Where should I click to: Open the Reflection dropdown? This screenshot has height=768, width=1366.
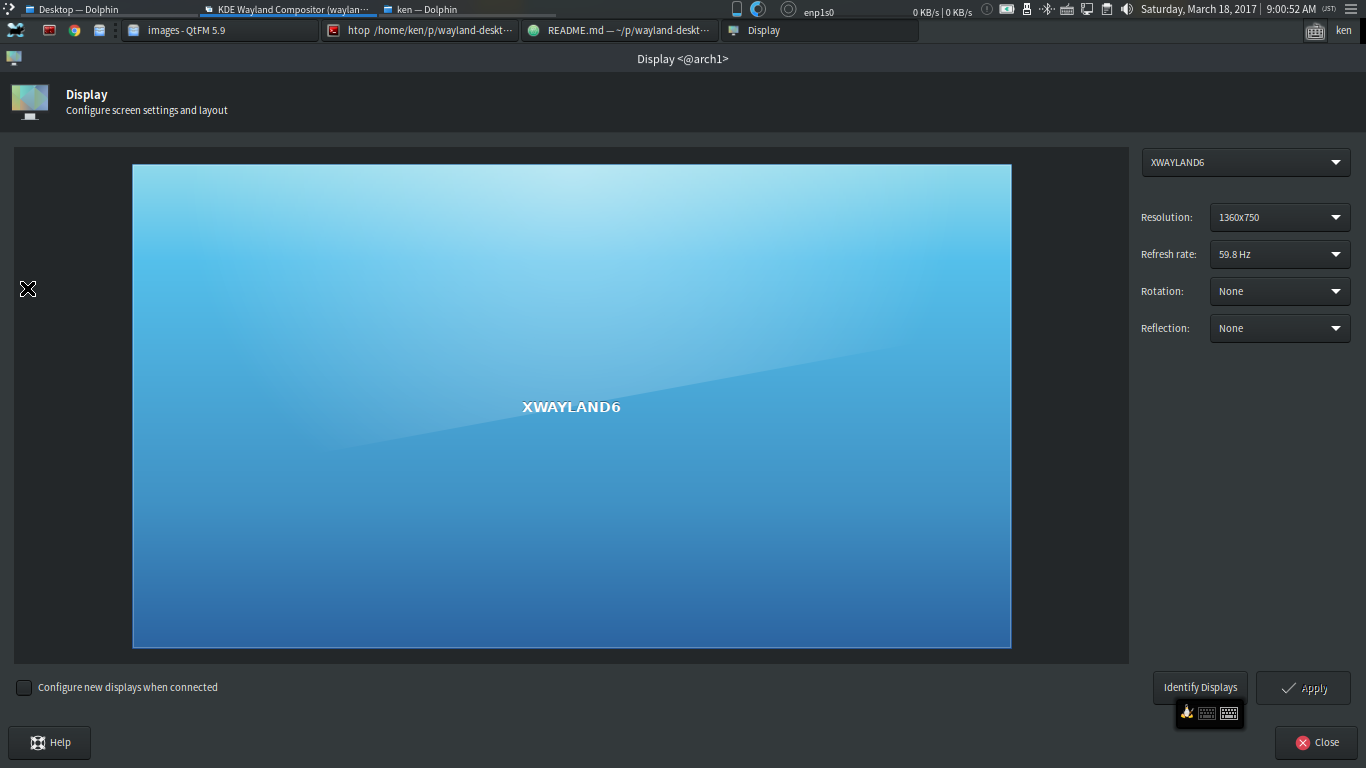point(1280,328)
